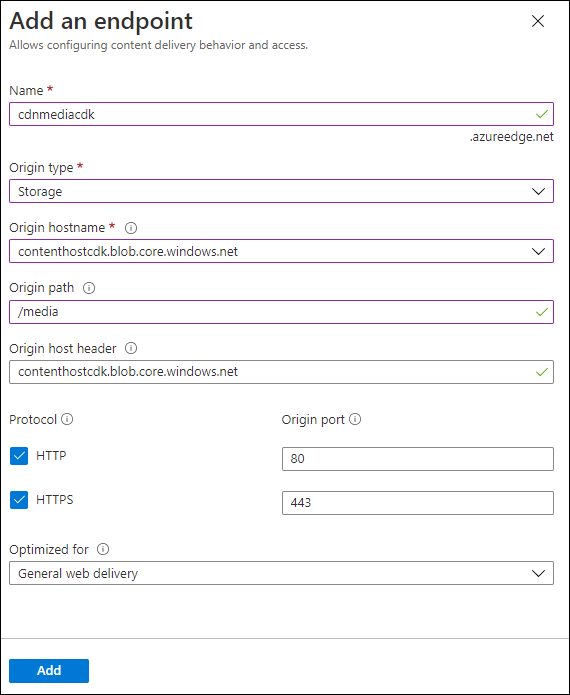
Task: Uncheck the HTTP protocol checkbox
Action: 19,456
